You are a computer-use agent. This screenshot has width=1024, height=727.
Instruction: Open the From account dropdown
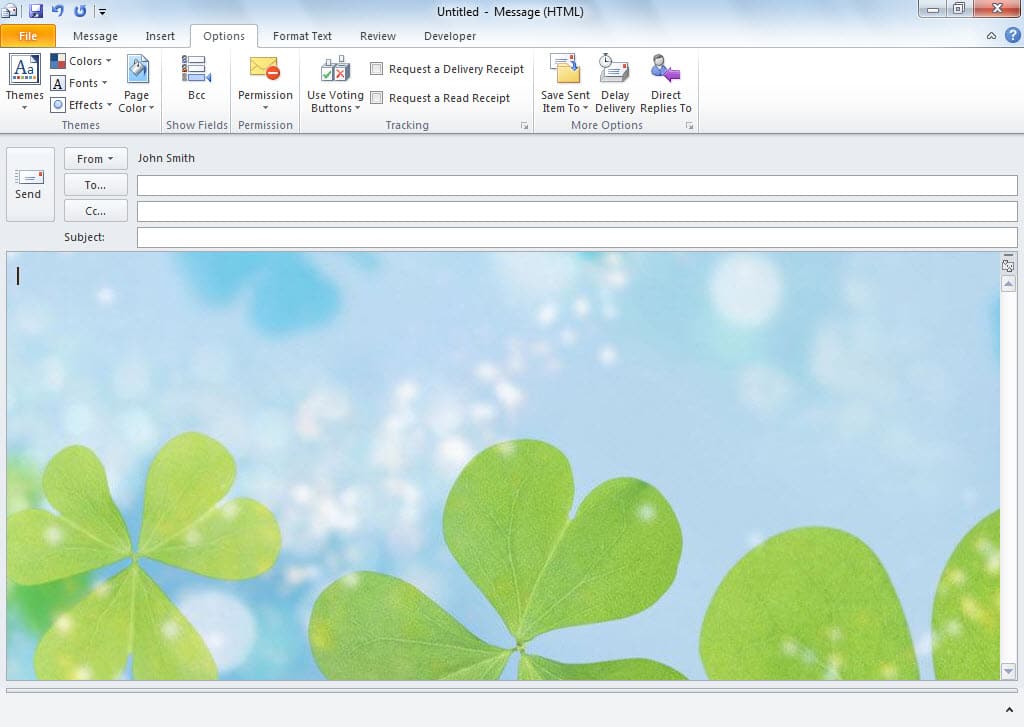tap(95, 158)
